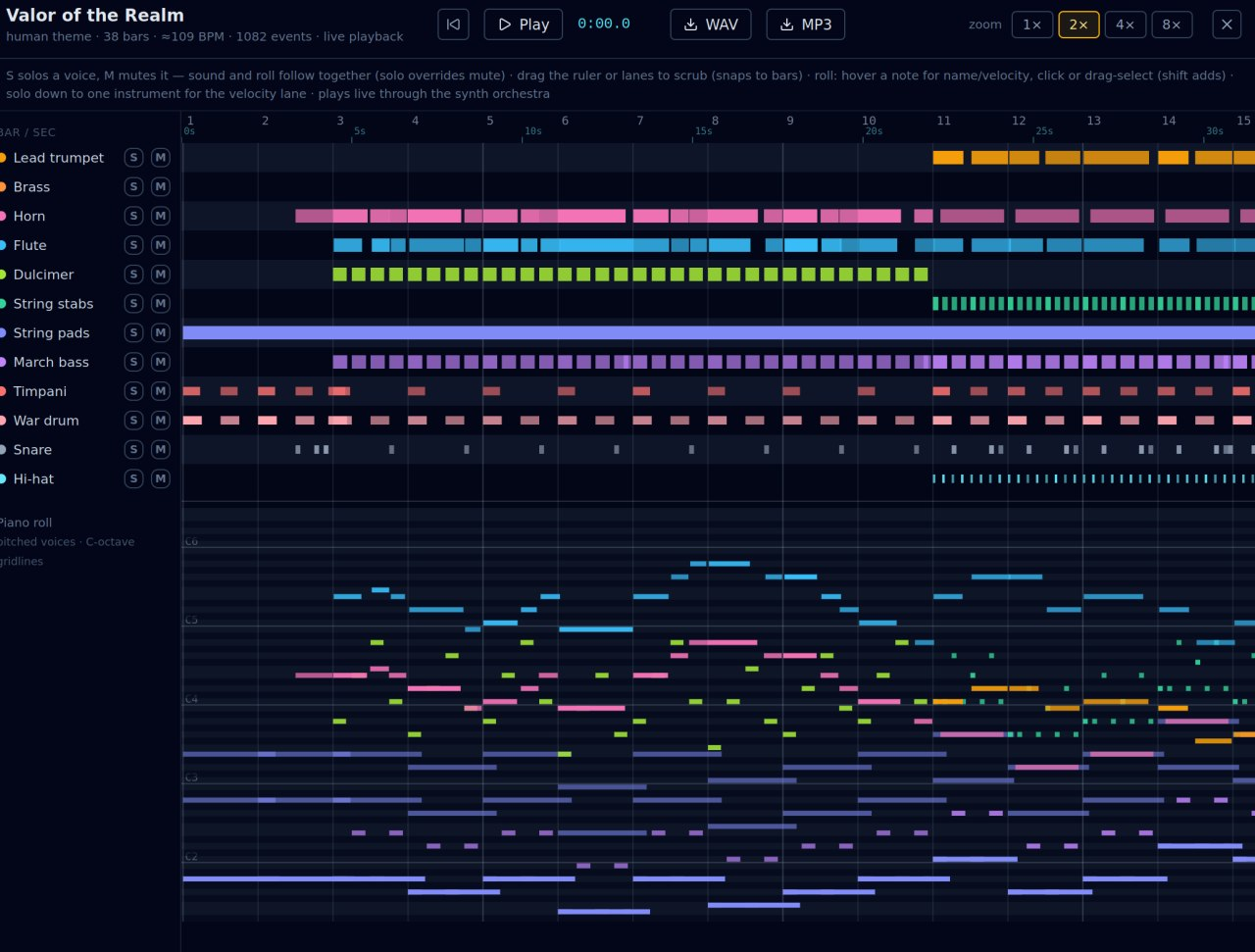This screenshot has height=952, width=1255.
Task: Click the 0:00.0 time display
Action: click(x=604, y=25)
